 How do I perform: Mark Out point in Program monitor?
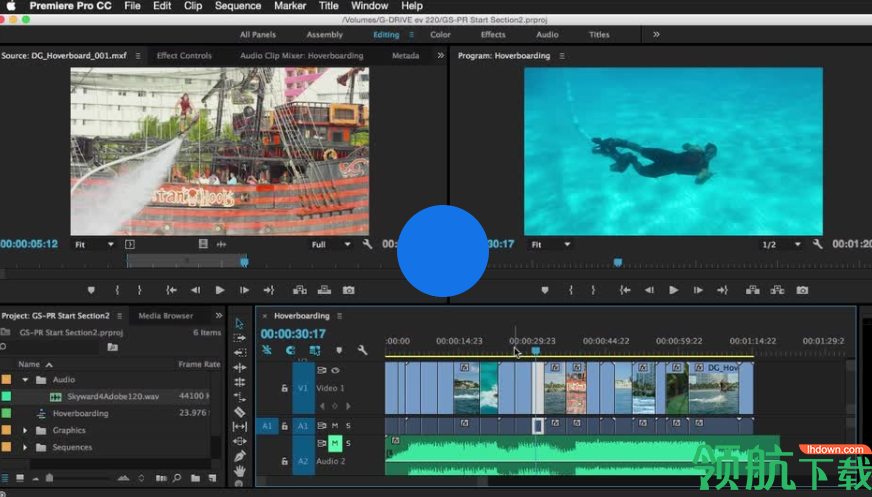(x=593, y=290)
